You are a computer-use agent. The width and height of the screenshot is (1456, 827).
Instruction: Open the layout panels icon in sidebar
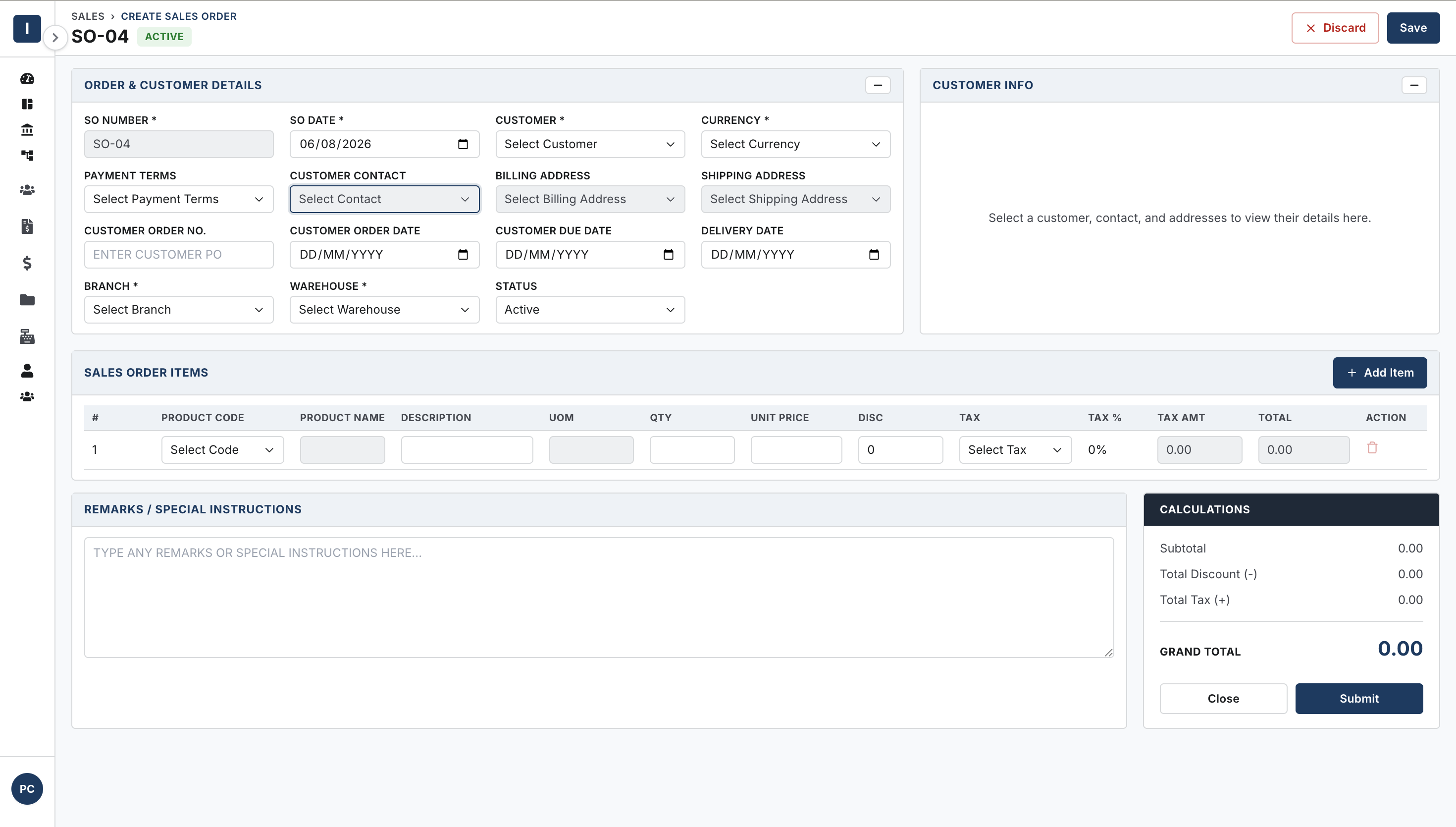coord(27,104)
